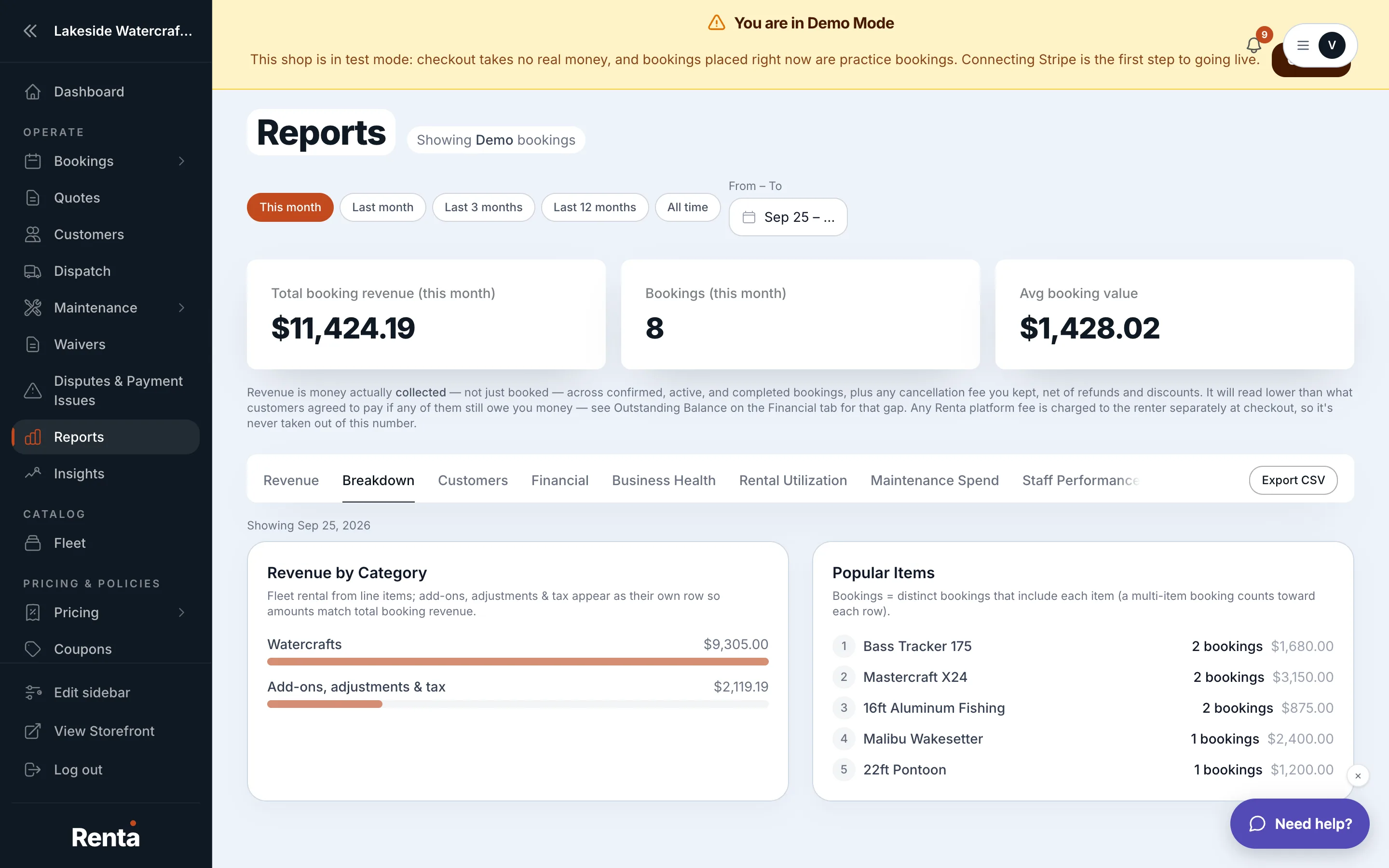The image size is (1389, 868).
Task: Dismiss help widget with small × button
Action: point(1358,776)
